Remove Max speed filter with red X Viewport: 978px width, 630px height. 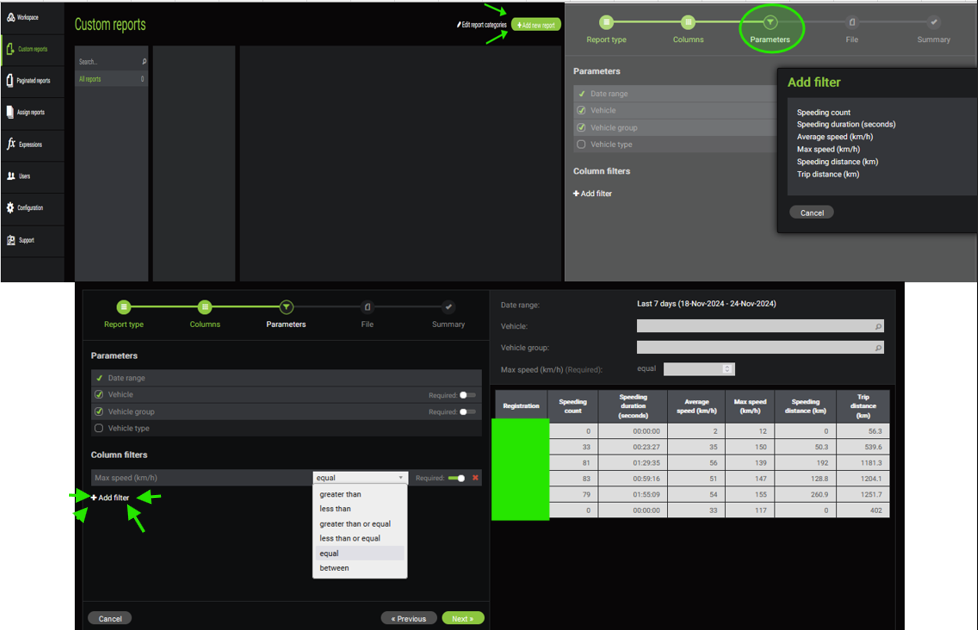tap(475, 478)
